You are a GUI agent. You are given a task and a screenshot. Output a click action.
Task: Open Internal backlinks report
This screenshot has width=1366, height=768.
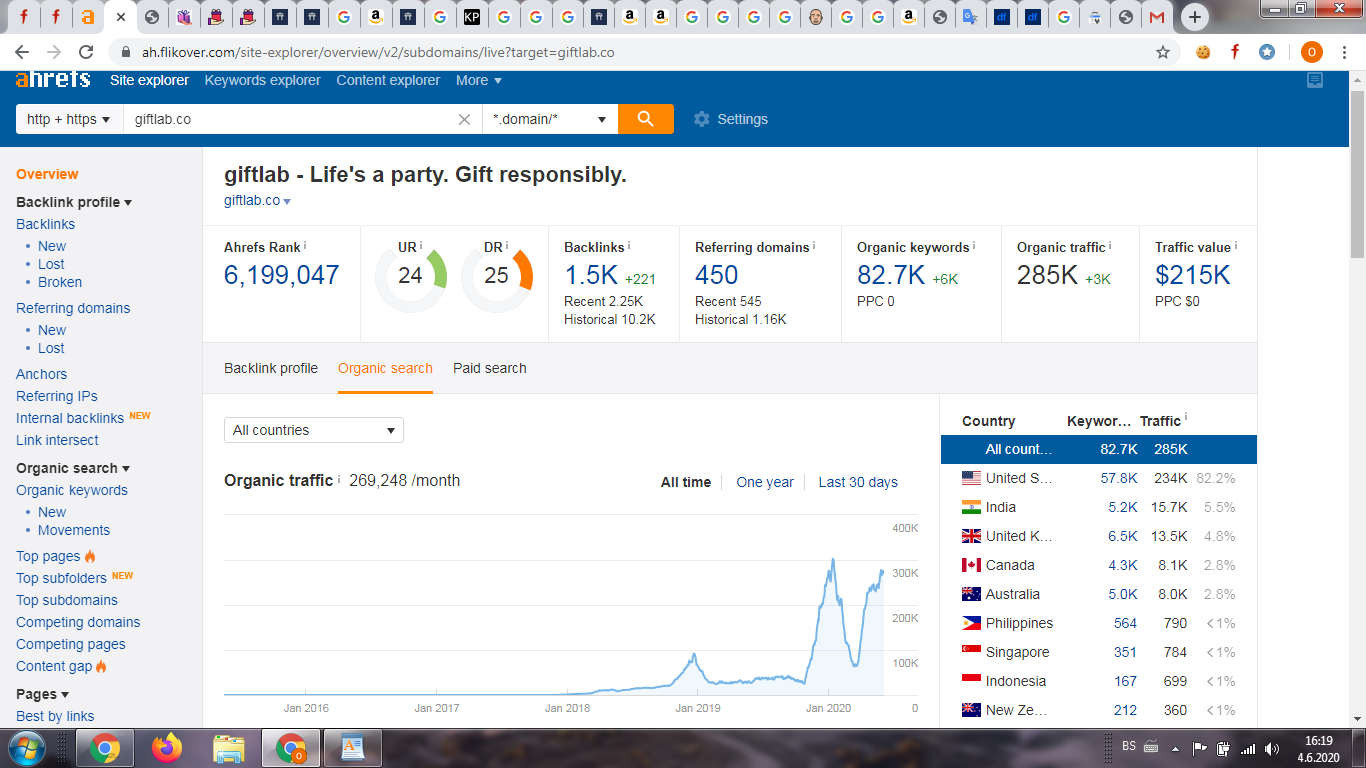[x=70, y=418]
